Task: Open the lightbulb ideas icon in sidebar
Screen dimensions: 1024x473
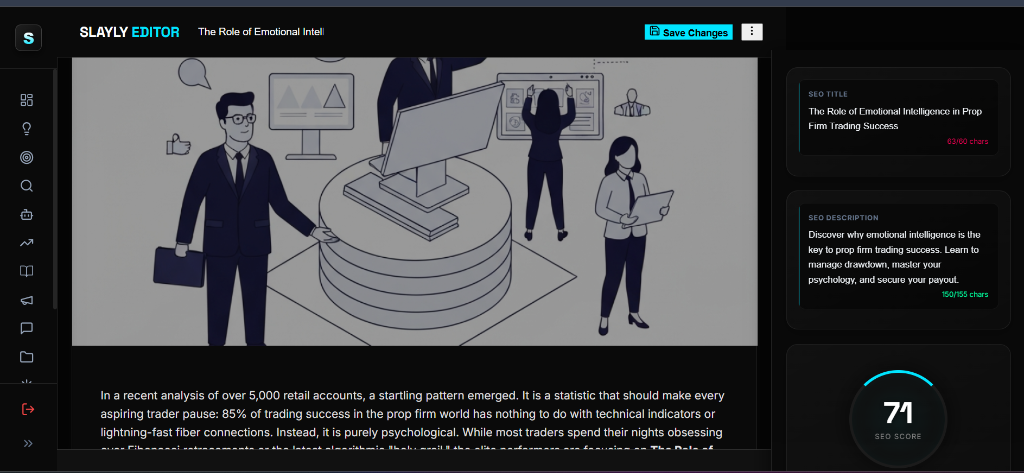Action: pos(27,129)
